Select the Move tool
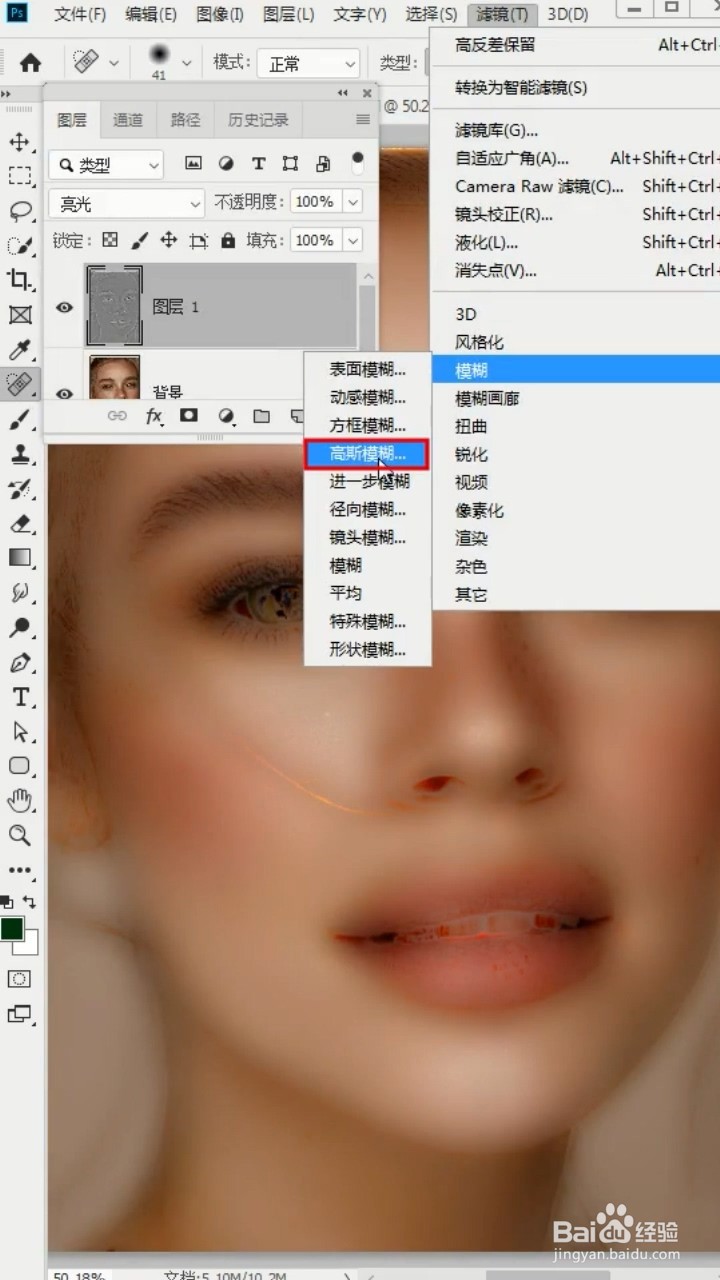Image resolution: width=720 pixels, height=1280 pixels. (x=19, y=141)
